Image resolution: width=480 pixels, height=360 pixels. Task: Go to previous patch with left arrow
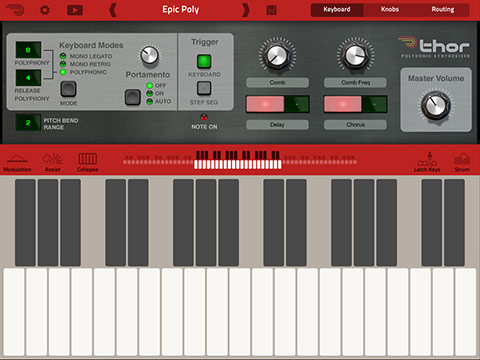pos(113,10)
